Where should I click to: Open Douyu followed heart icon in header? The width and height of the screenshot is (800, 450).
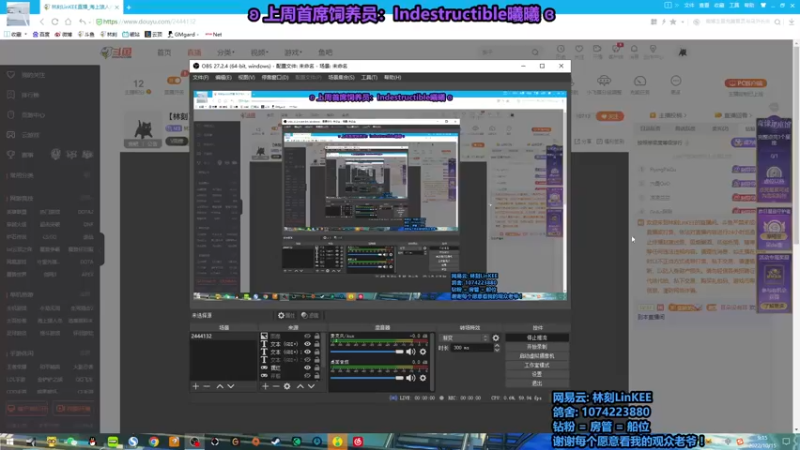pyautogui.click(x=579, y=49)
